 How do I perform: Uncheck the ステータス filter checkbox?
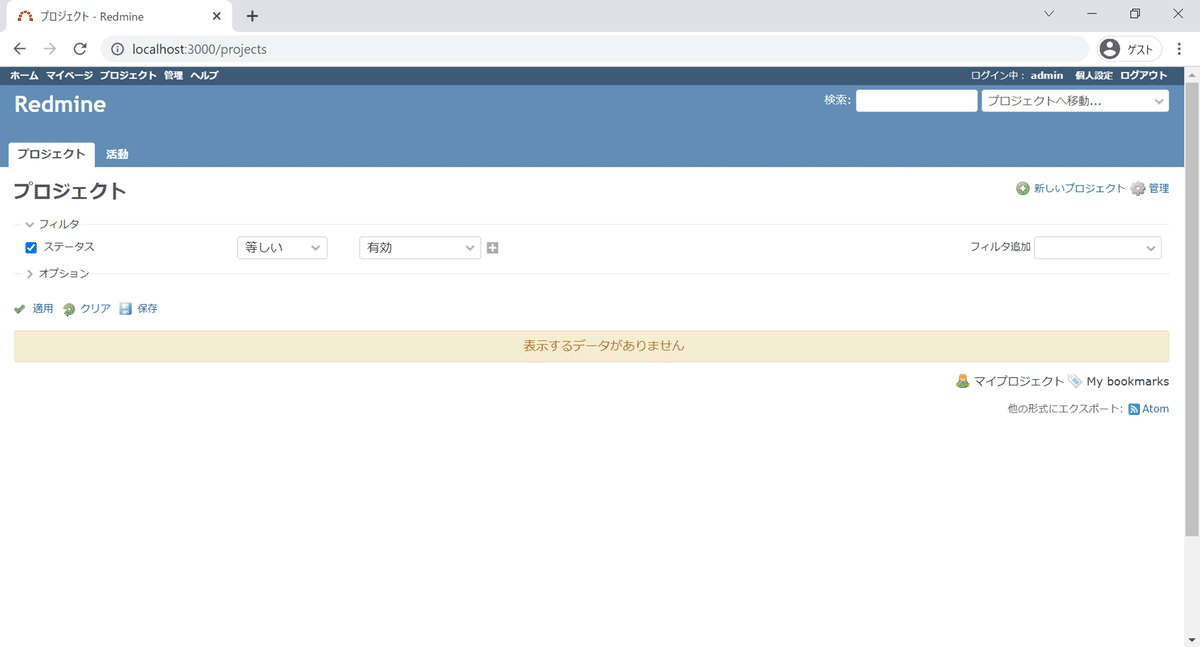(x=31, y=248)
